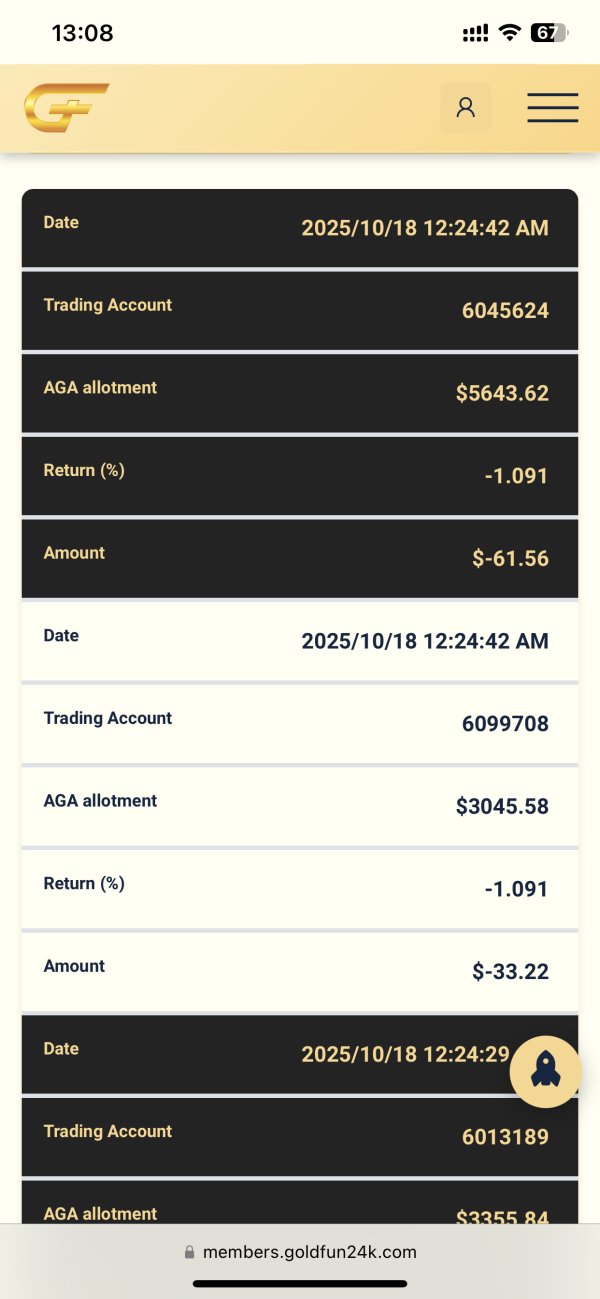Screen dimensions: 600x1299
Task: Tap the $-61.56 amount value
Action: point(510,558)
